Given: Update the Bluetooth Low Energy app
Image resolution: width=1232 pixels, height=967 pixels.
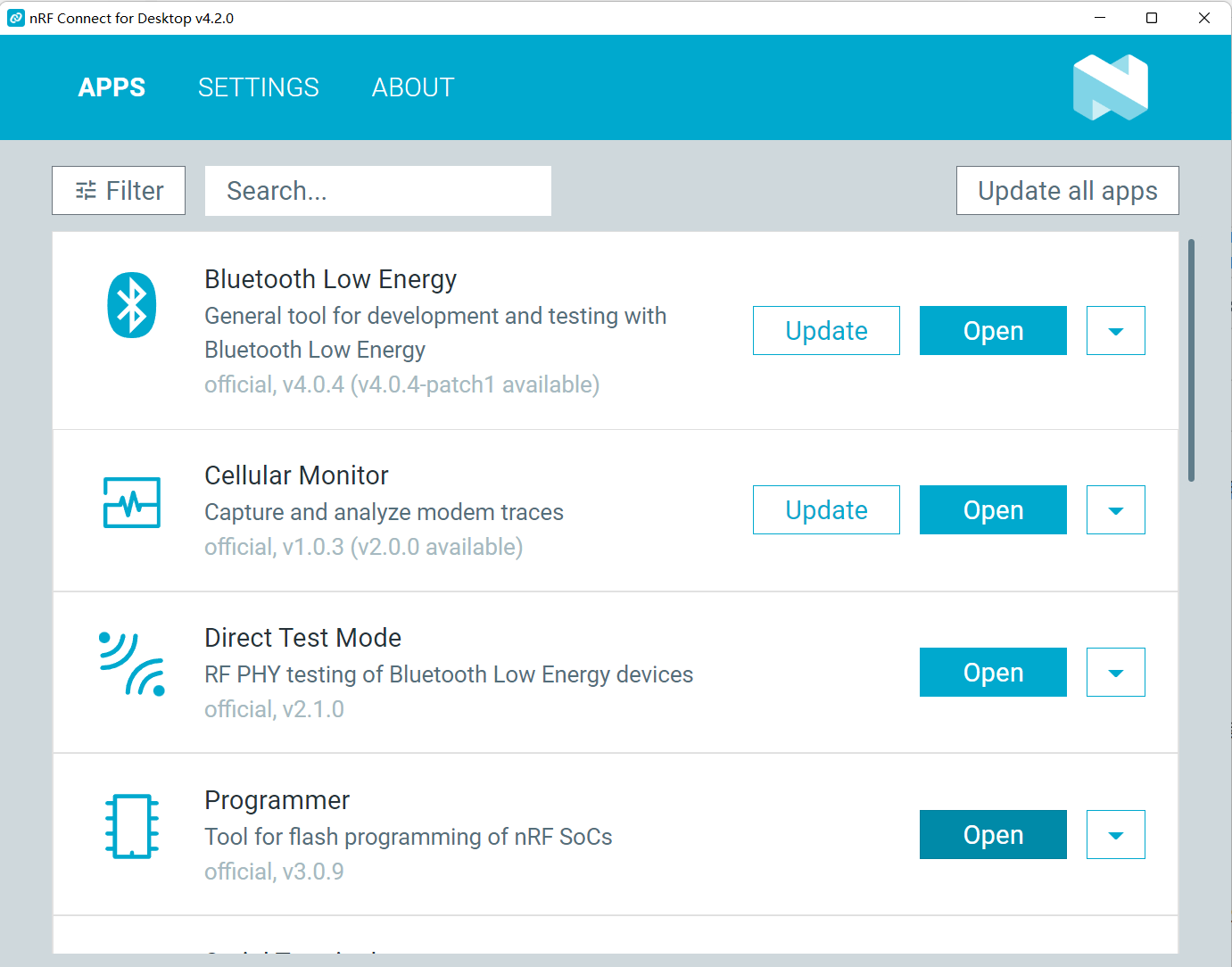Looking at the screenshot, I should pos(826,331).
